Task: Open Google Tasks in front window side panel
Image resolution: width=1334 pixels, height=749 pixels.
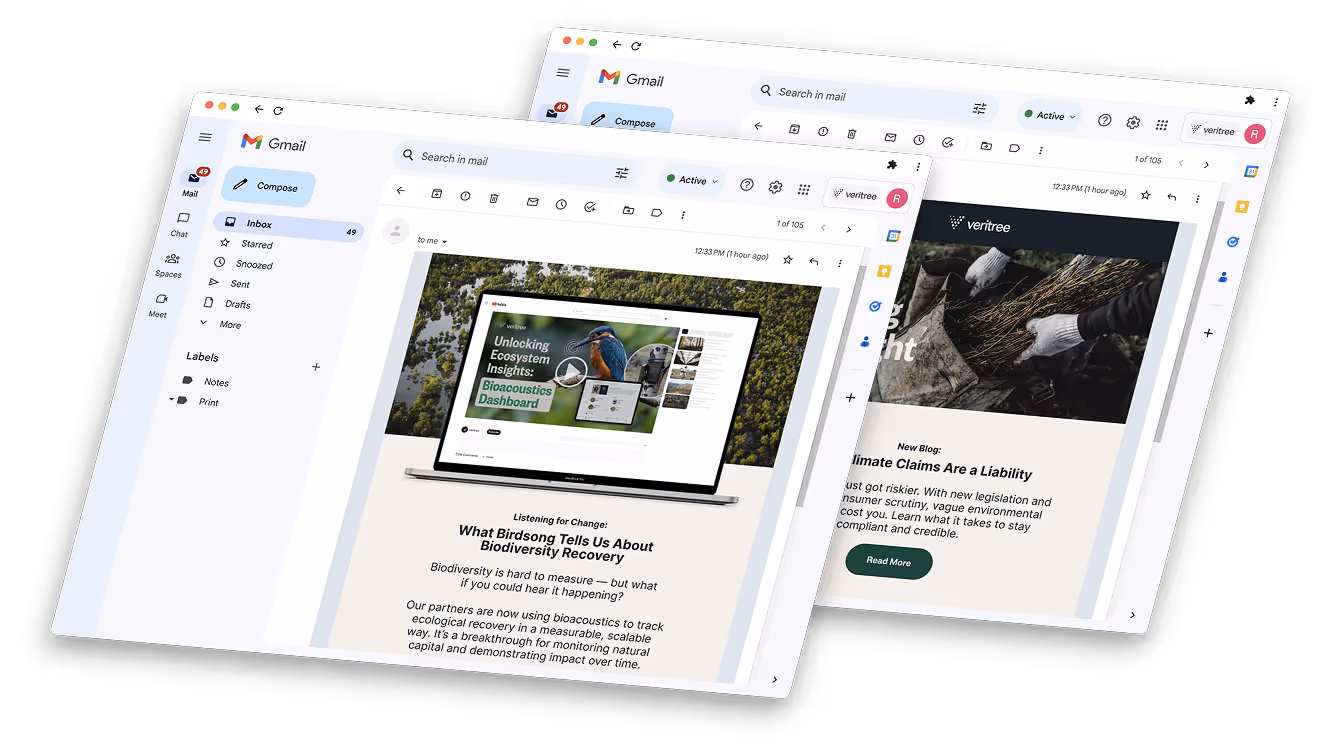Action: coord(874,306)
